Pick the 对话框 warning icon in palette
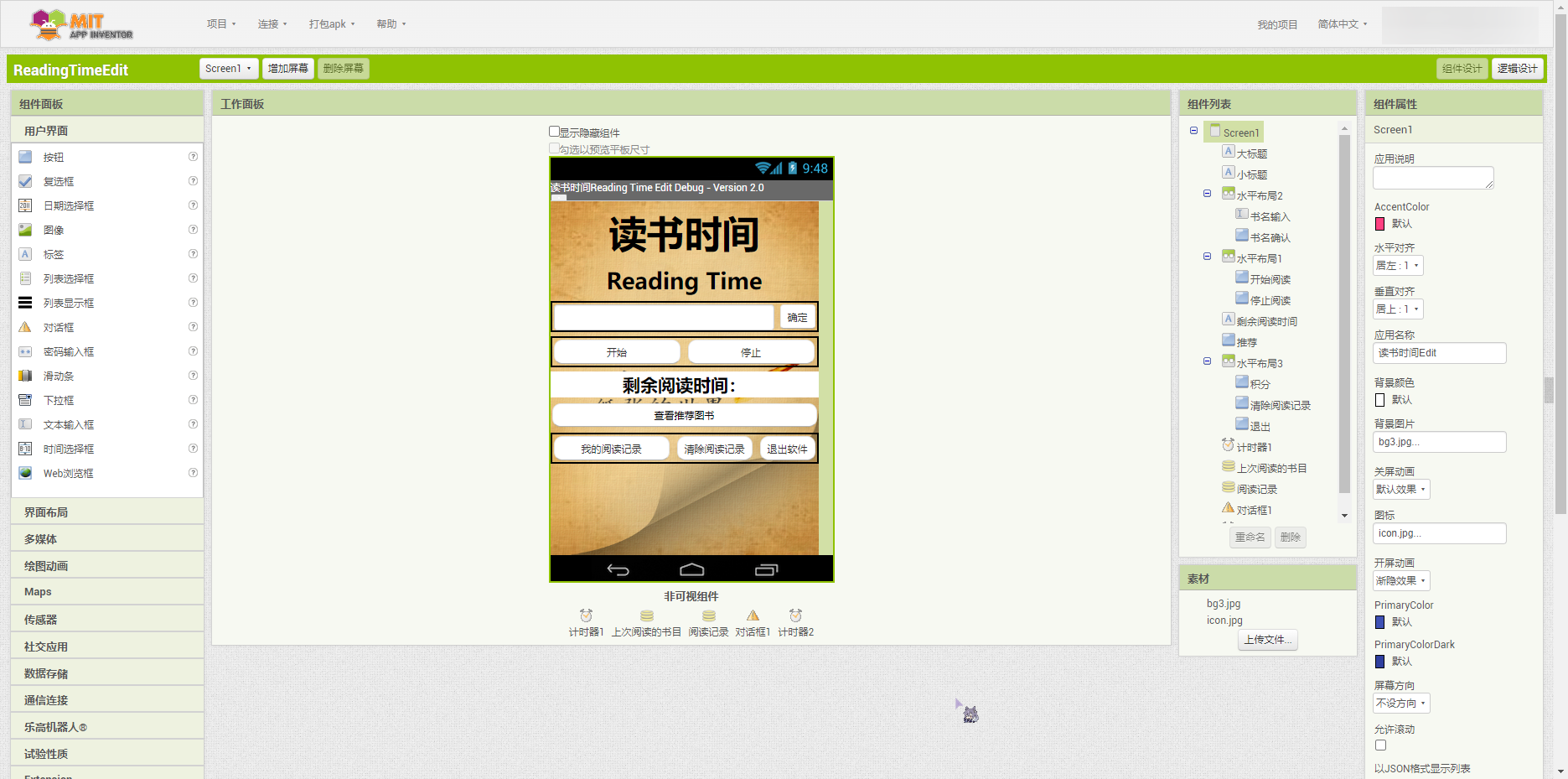1568x779 pixels. [25, 327]
